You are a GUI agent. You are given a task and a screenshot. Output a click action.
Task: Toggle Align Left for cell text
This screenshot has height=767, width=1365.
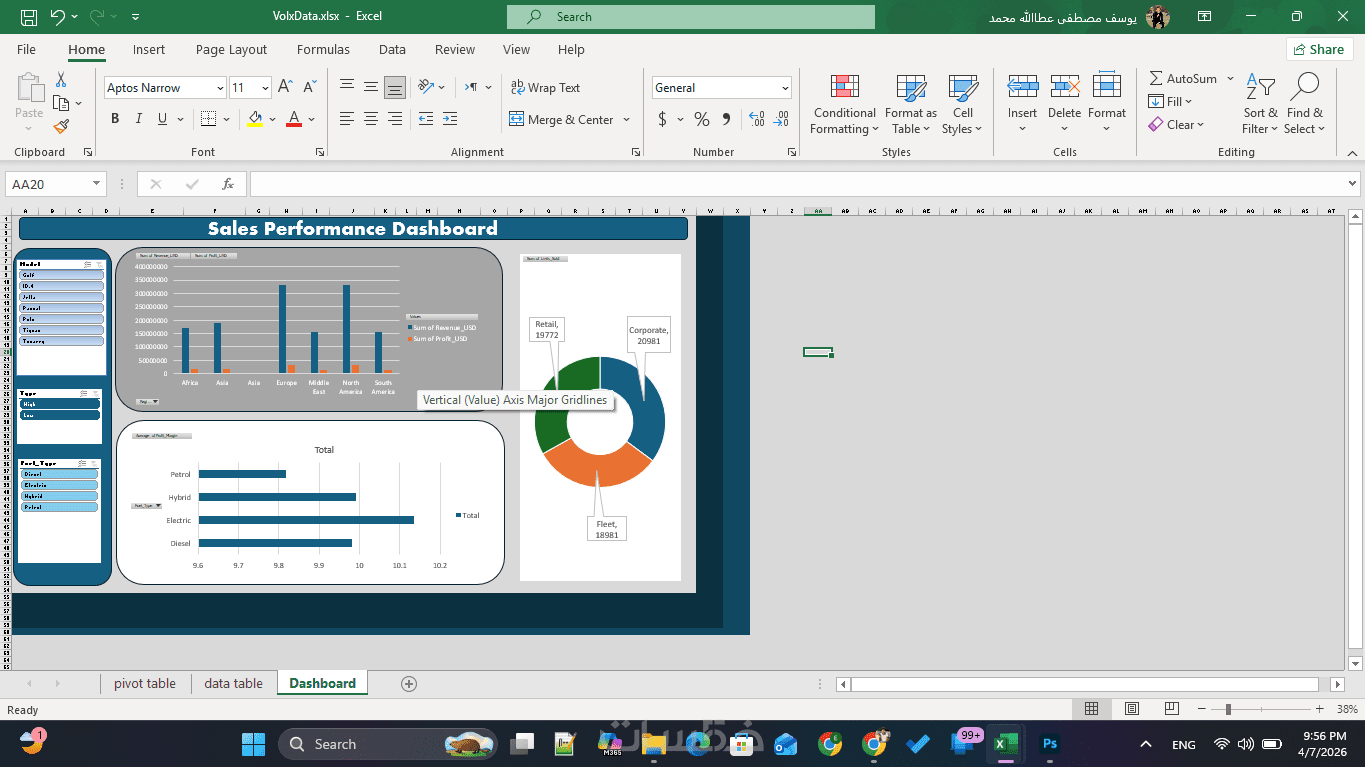click(x=347, y=119)
